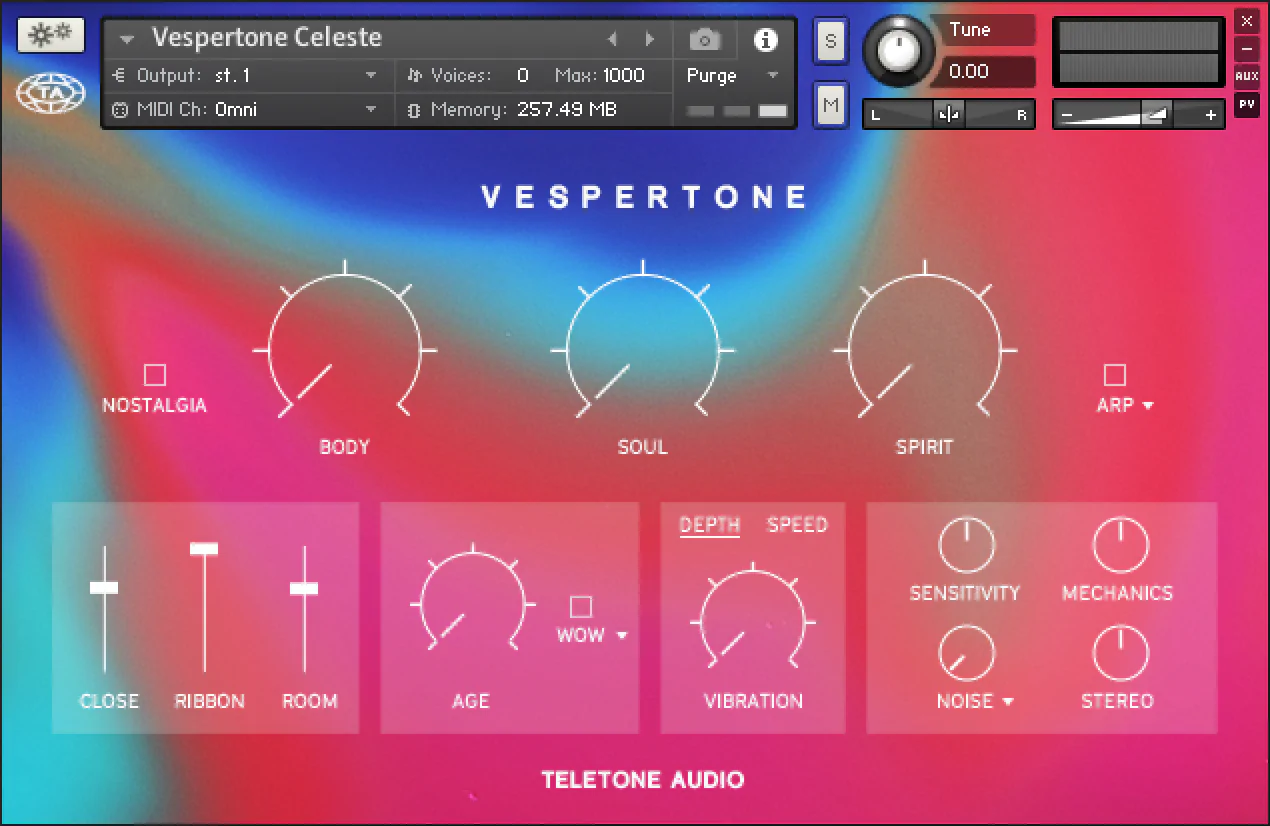
Task: Expand the WOW options arrow
Action: click(622, 635)
